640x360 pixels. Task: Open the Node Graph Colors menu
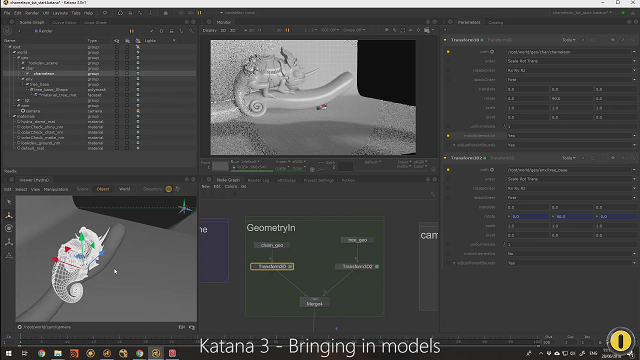coord(231,187)
